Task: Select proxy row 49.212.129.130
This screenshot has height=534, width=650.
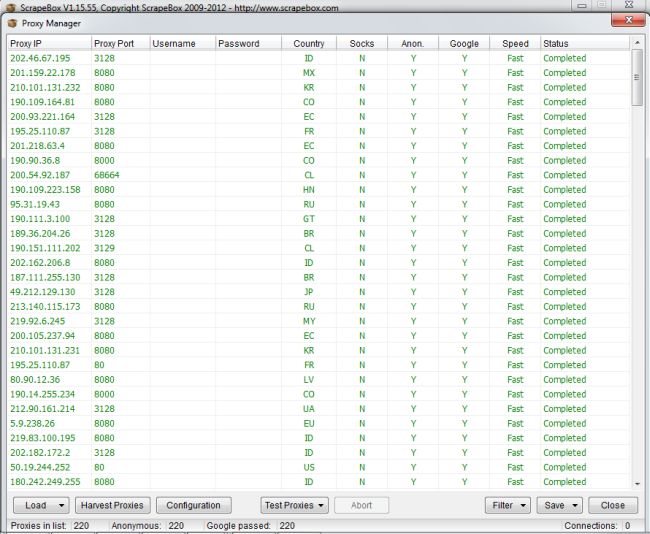Action: point(319,292)
